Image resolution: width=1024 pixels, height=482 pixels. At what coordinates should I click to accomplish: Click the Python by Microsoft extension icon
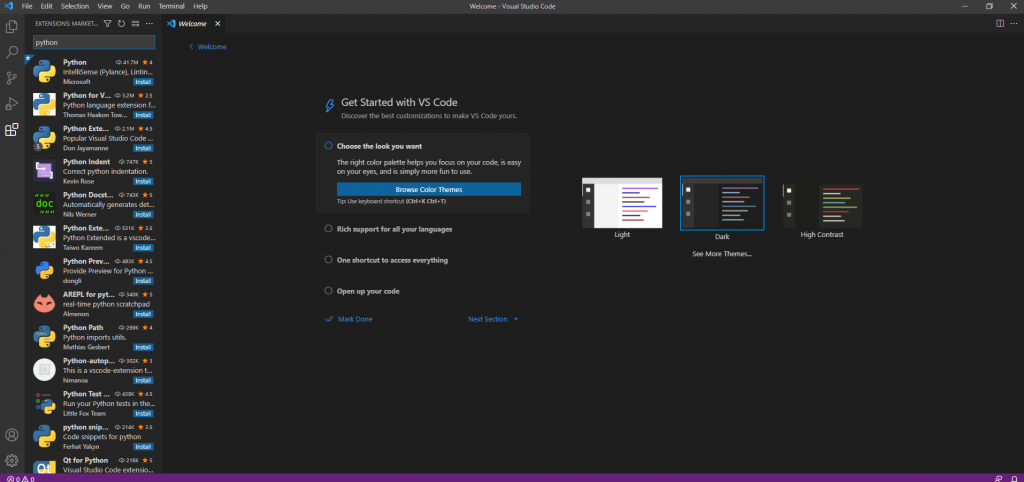point(44,71)
